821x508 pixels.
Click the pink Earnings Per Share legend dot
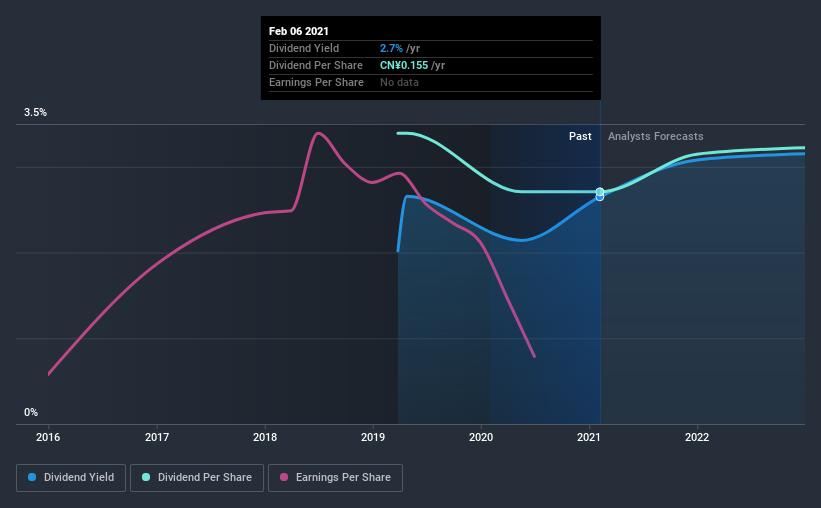(284, 477)
